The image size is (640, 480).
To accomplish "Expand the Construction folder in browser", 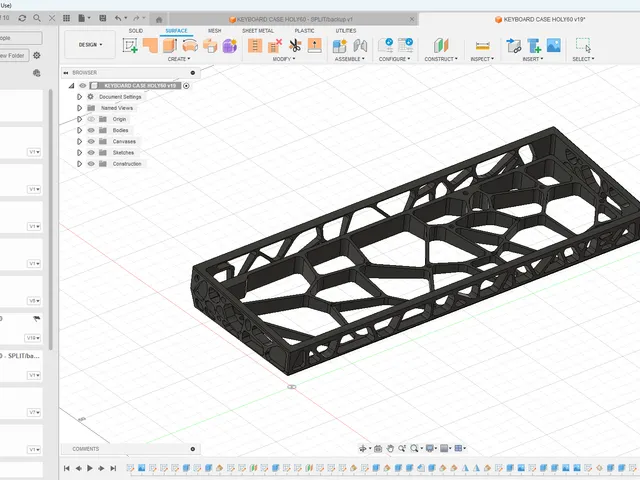I will [x=80, y=164].
